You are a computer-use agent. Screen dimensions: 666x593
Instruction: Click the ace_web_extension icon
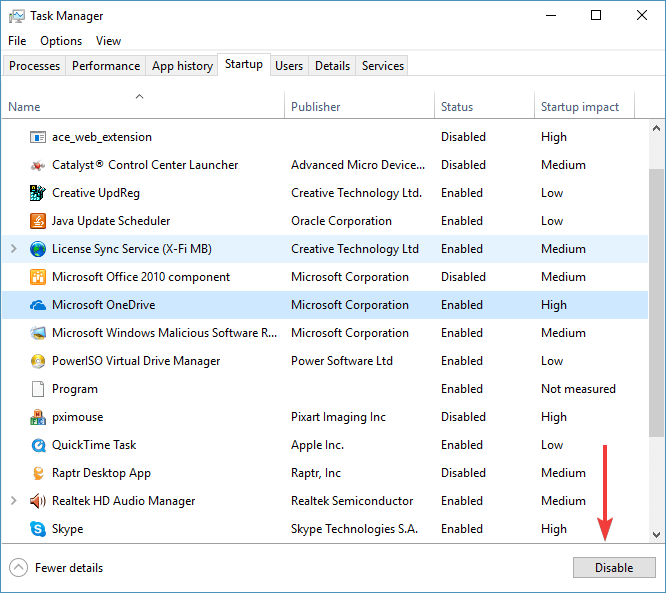[38, 137]
